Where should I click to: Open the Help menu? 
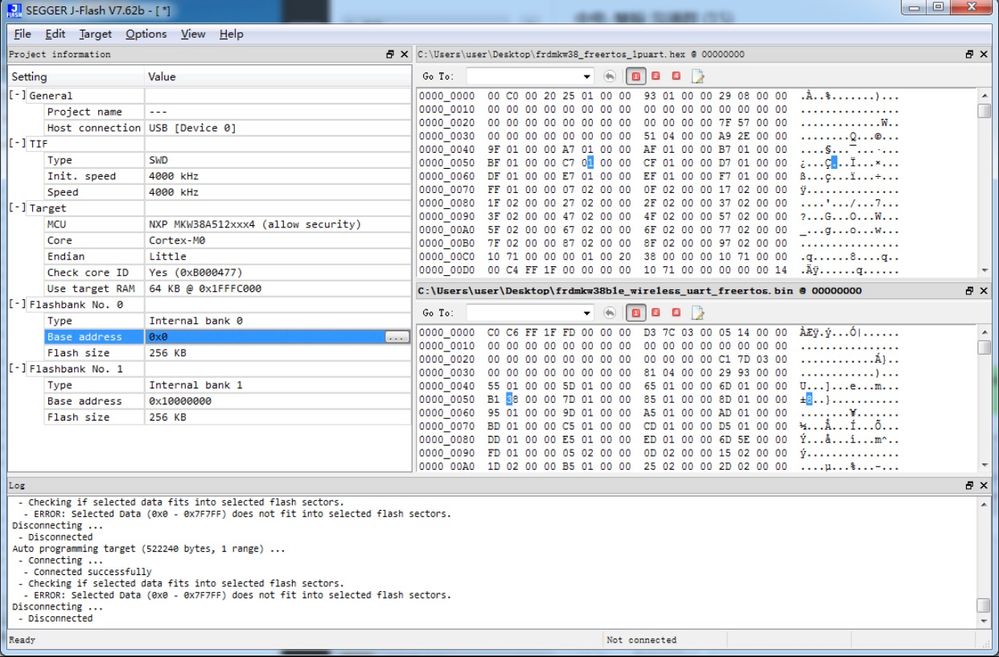[231, 34]
